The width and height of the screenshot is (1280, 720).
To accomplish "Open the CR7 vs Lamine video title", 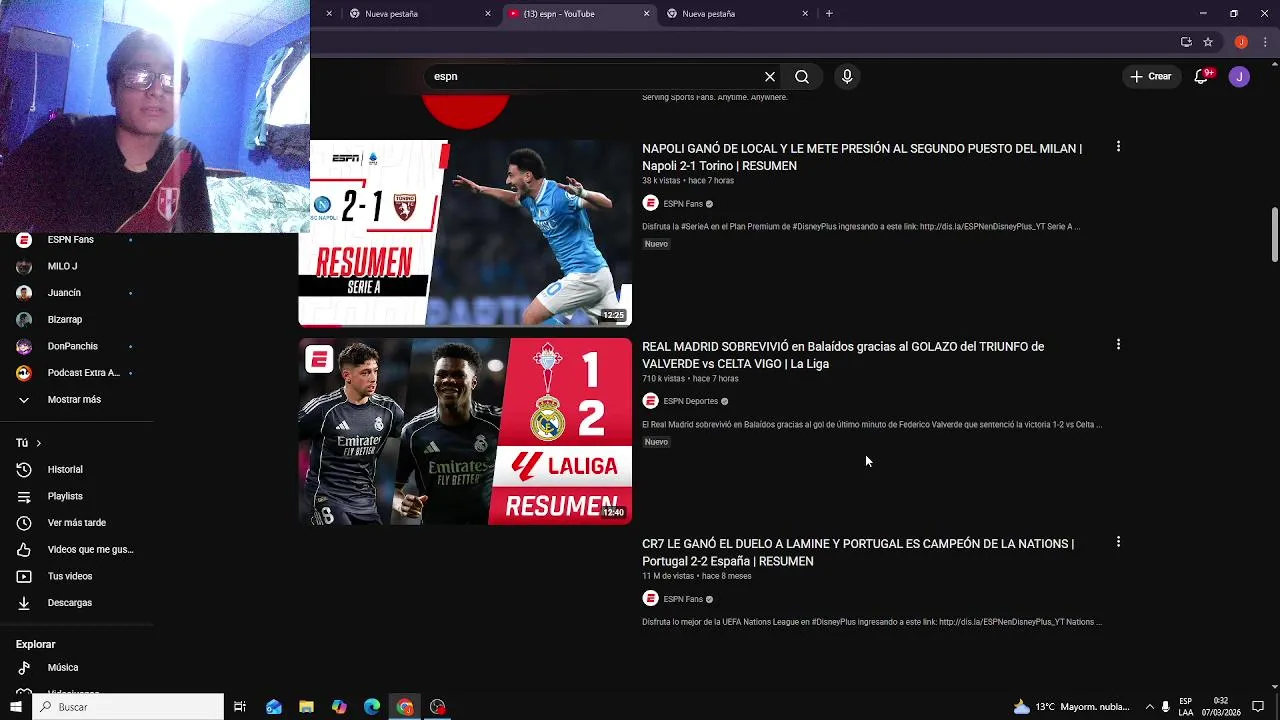I will (x=858, y=552).
